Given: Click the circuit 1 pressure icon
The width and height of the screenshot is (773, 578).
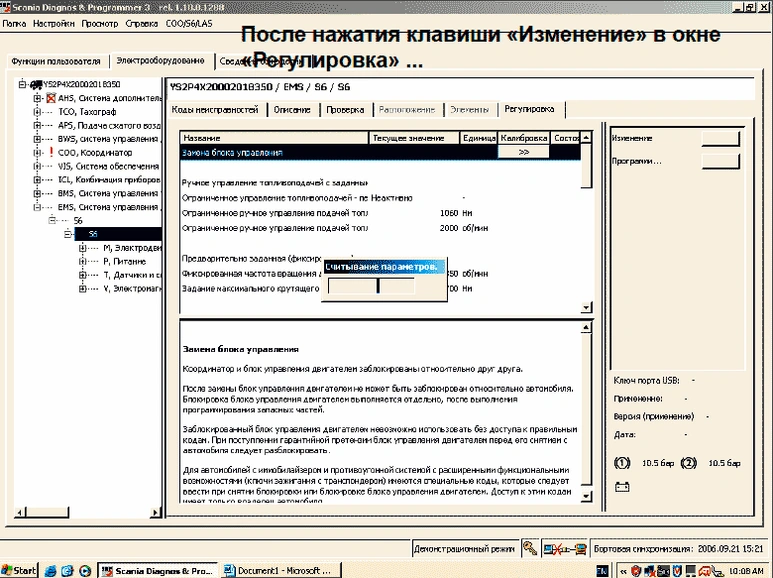Looking at the screenshot, I should [x=621, y=463].
